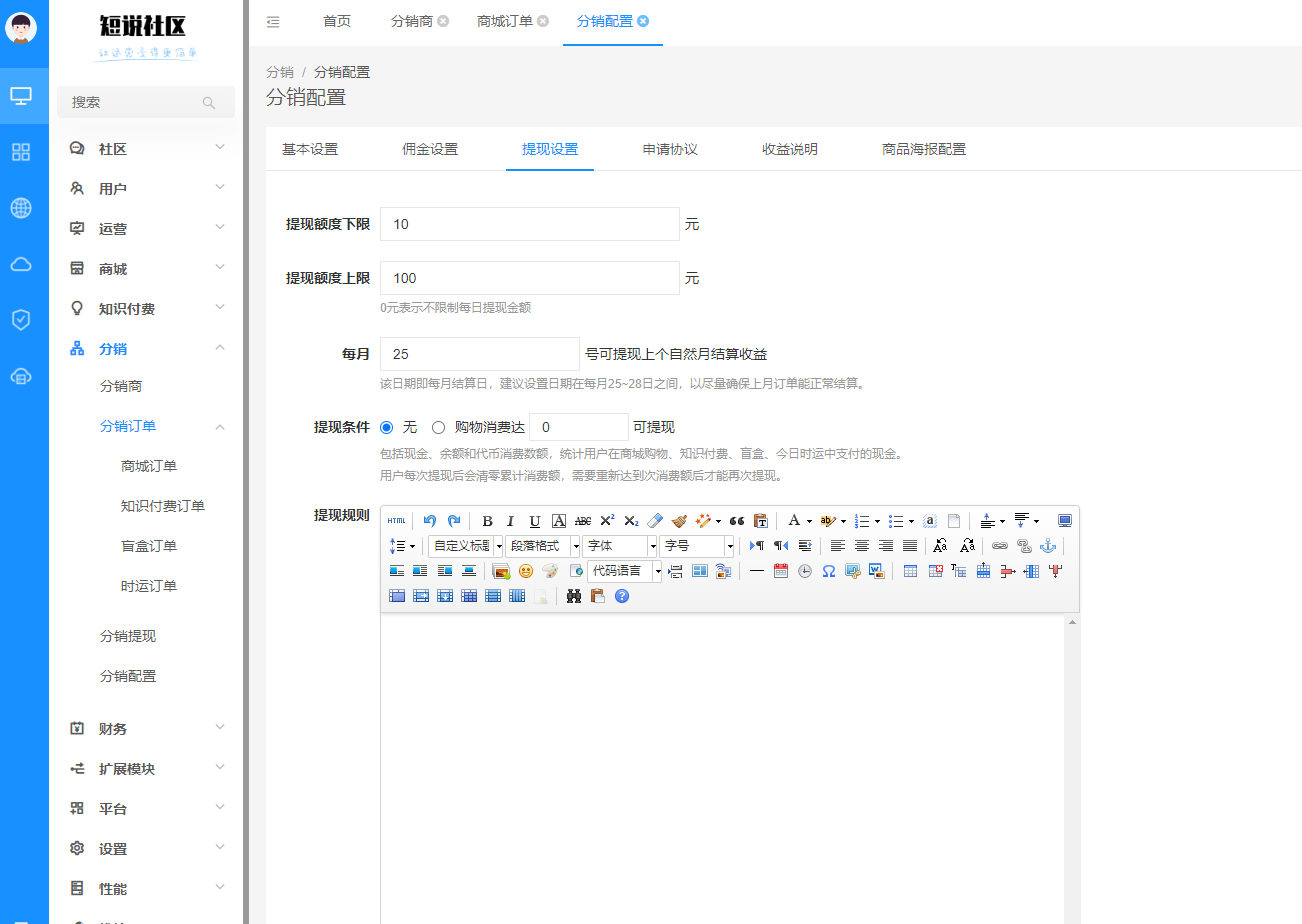Image resolution: width=1302 pixels, height=924 pixels.
Task: Click the eraser remove-format icon
Action: 655,521
